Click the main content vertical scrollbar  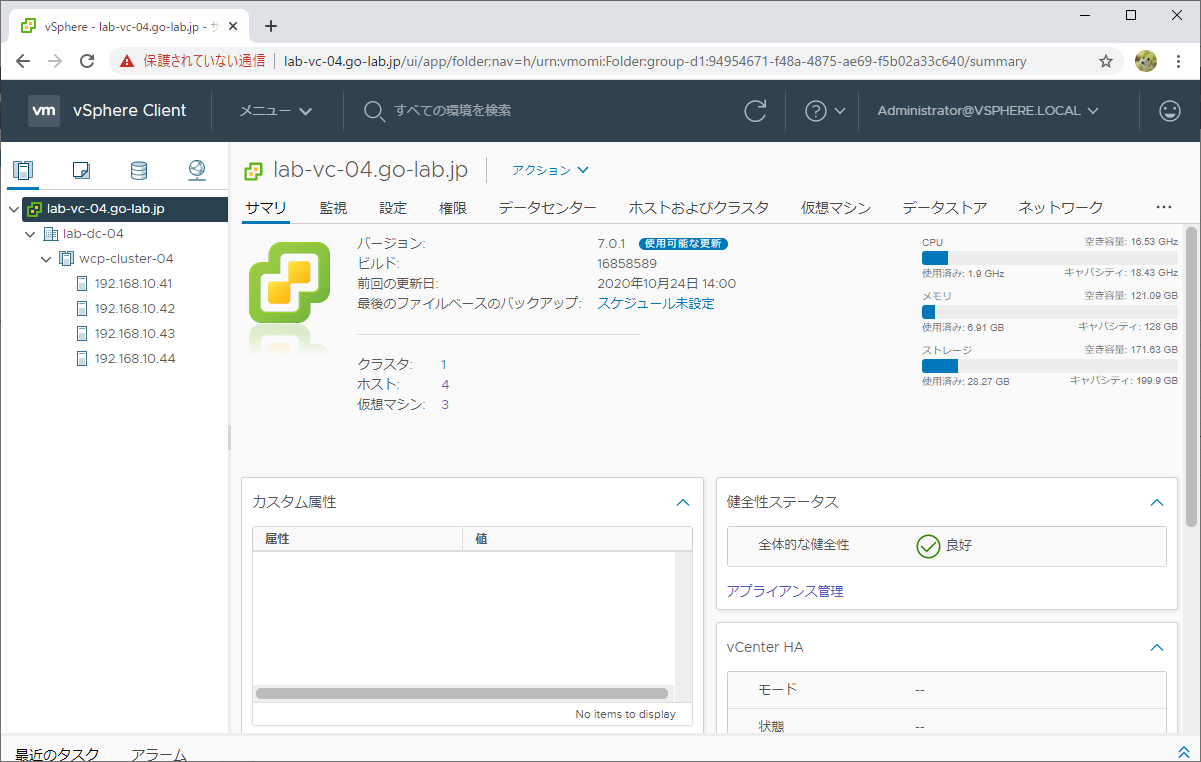1190,378
